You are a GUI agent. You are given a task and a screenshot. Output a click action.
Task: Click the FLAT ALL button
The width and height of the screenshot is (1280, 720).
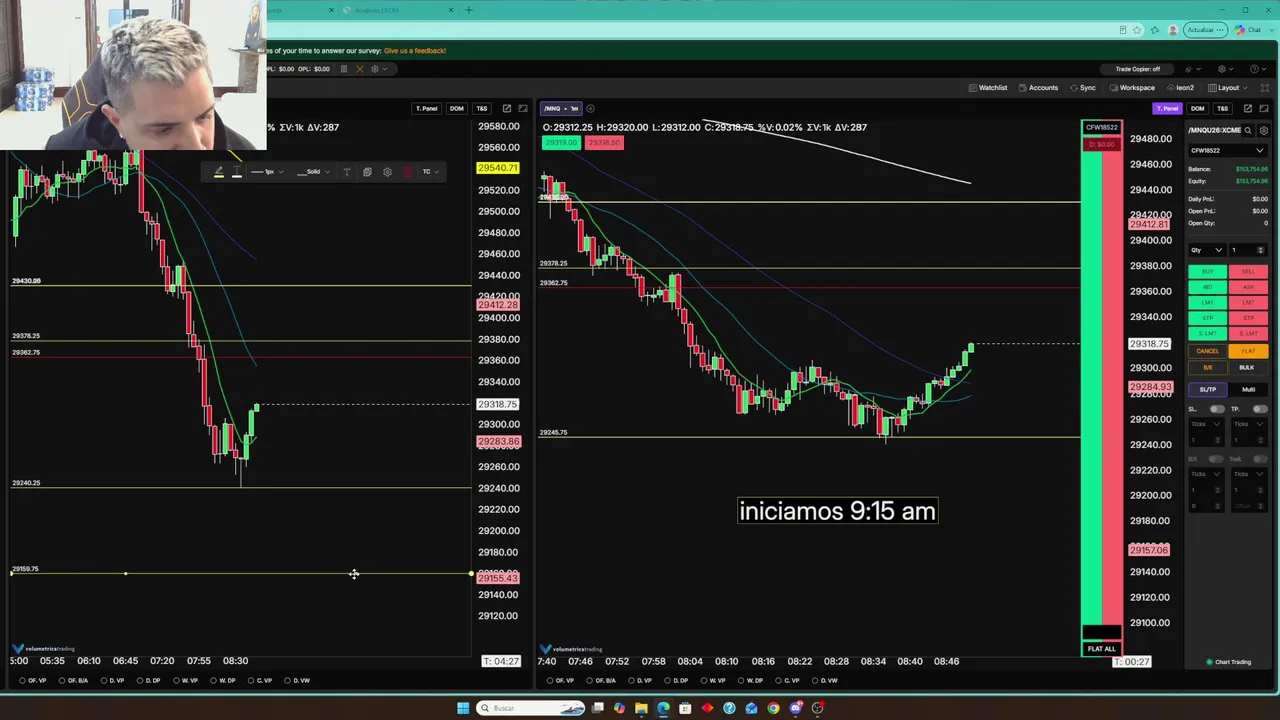(x=1101, y=649)
